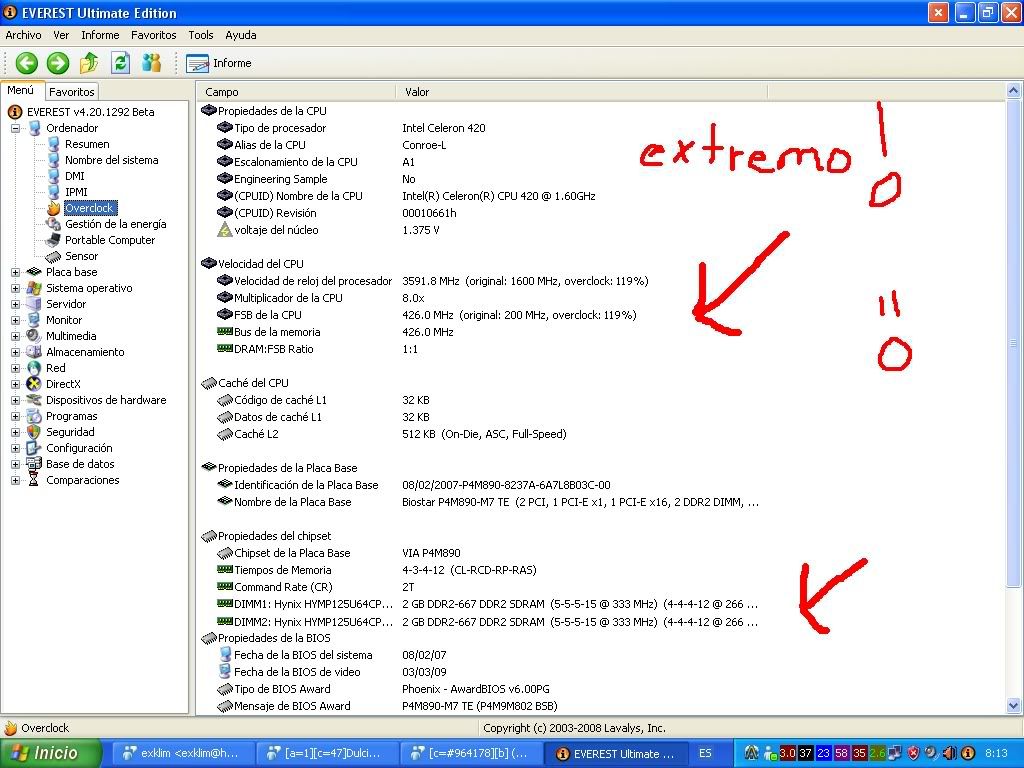
Task: Click the Valor column header
Action: click(581, 92)
